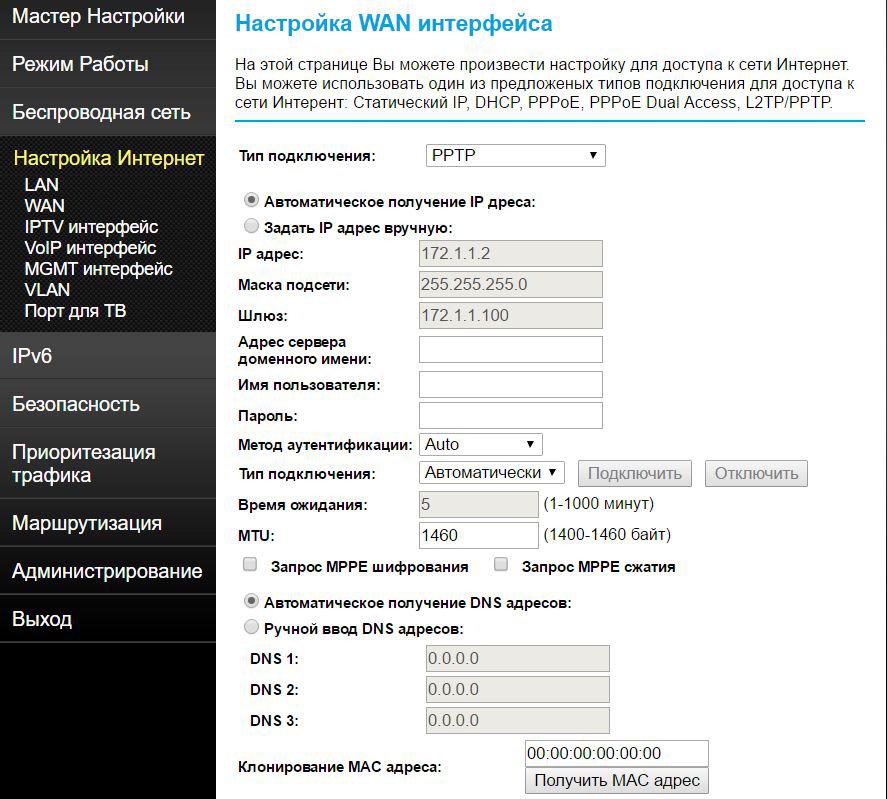
Task: Click the Маска подсети field
Action: click(511, 284)
